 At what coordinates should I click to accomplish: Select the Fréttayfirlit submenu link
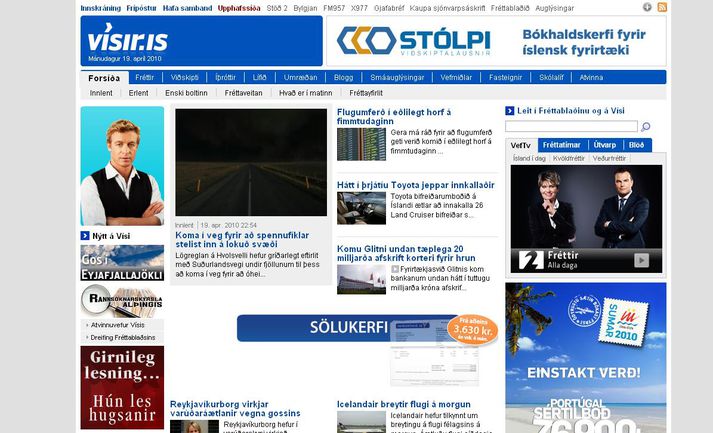click(x=366, y=93)
